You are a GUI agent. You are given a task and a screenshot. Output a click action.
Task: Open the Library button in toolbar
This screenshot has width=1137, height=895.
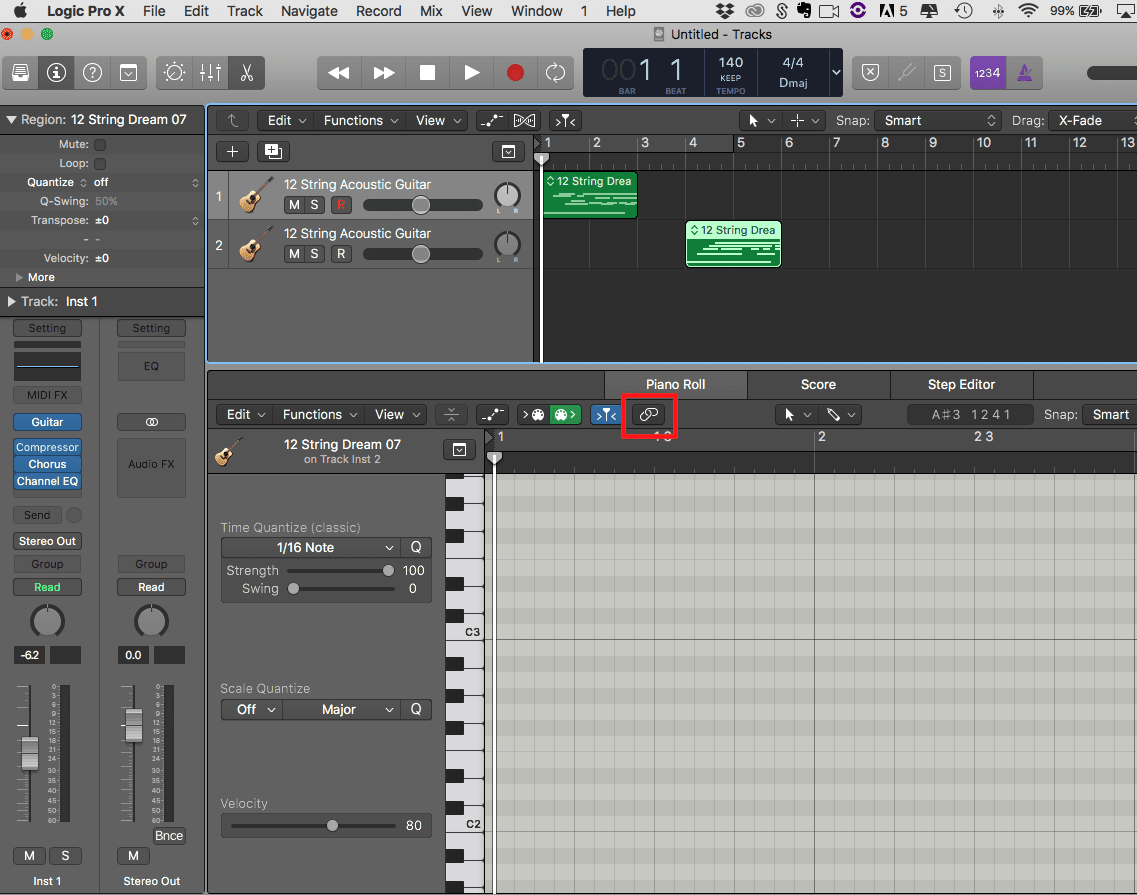click(x=21, y=73)
